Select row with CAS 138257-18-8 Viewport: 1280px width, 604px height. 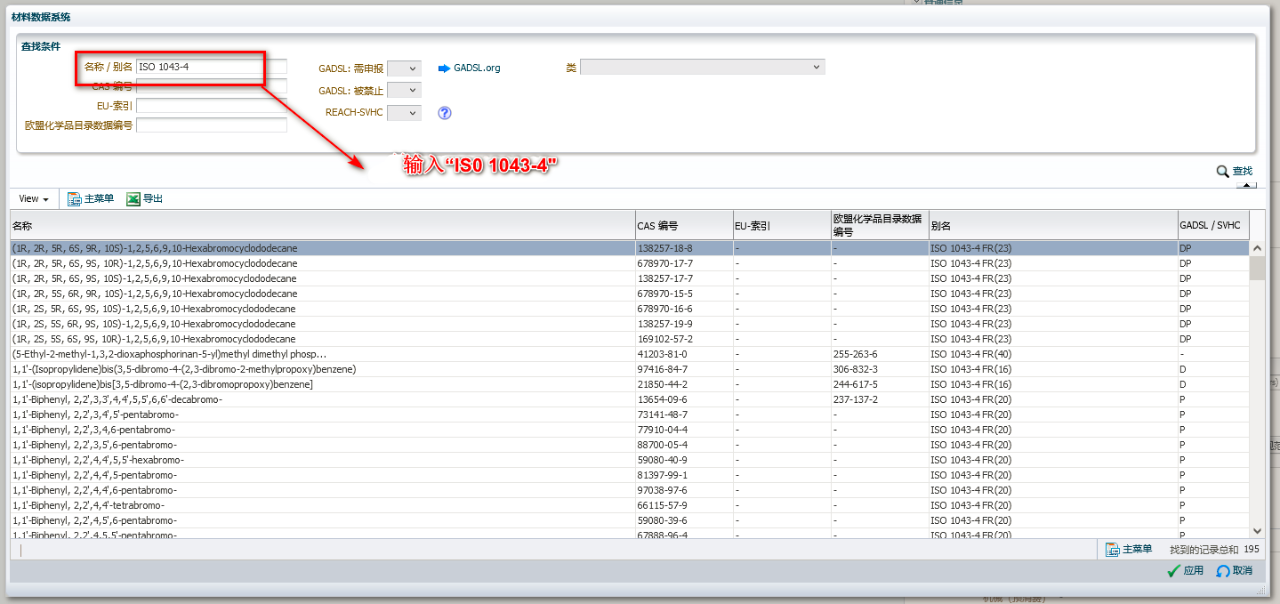[630, 248]
